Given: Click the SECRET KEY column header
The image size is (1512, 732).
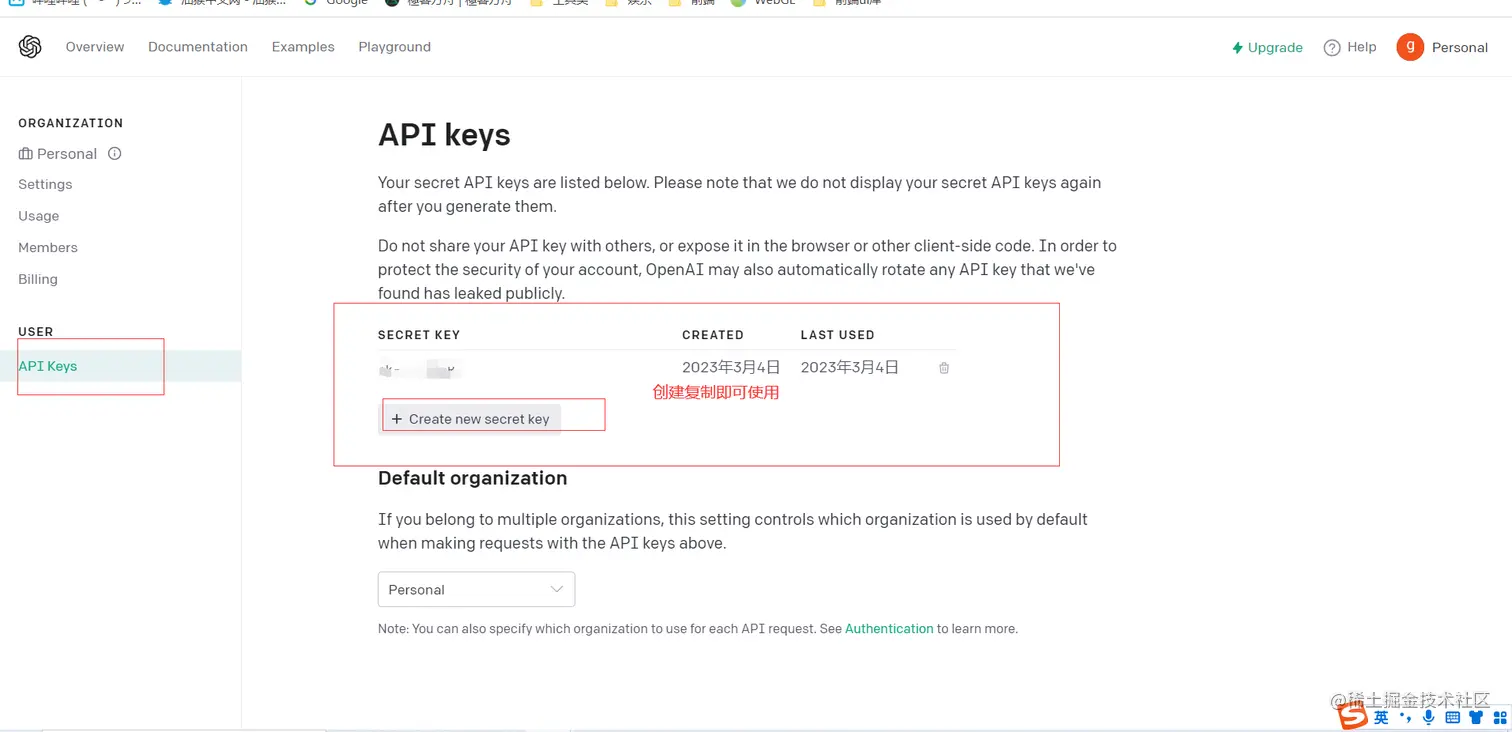Looking at the screenshot, I should coord(419,335).
